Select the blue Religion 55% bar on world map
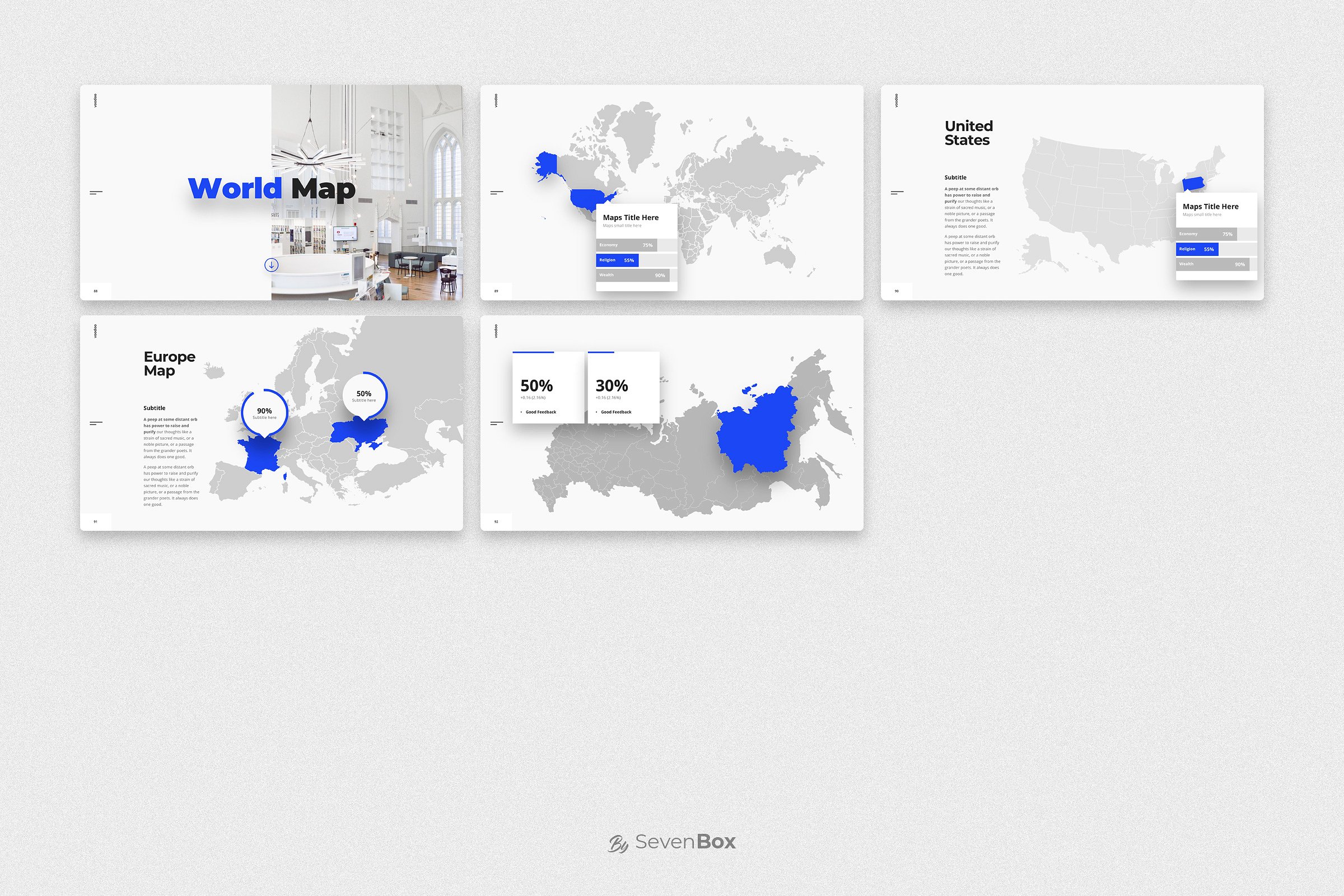Screen dimensions: 1344x896 (x=617, y=260)
